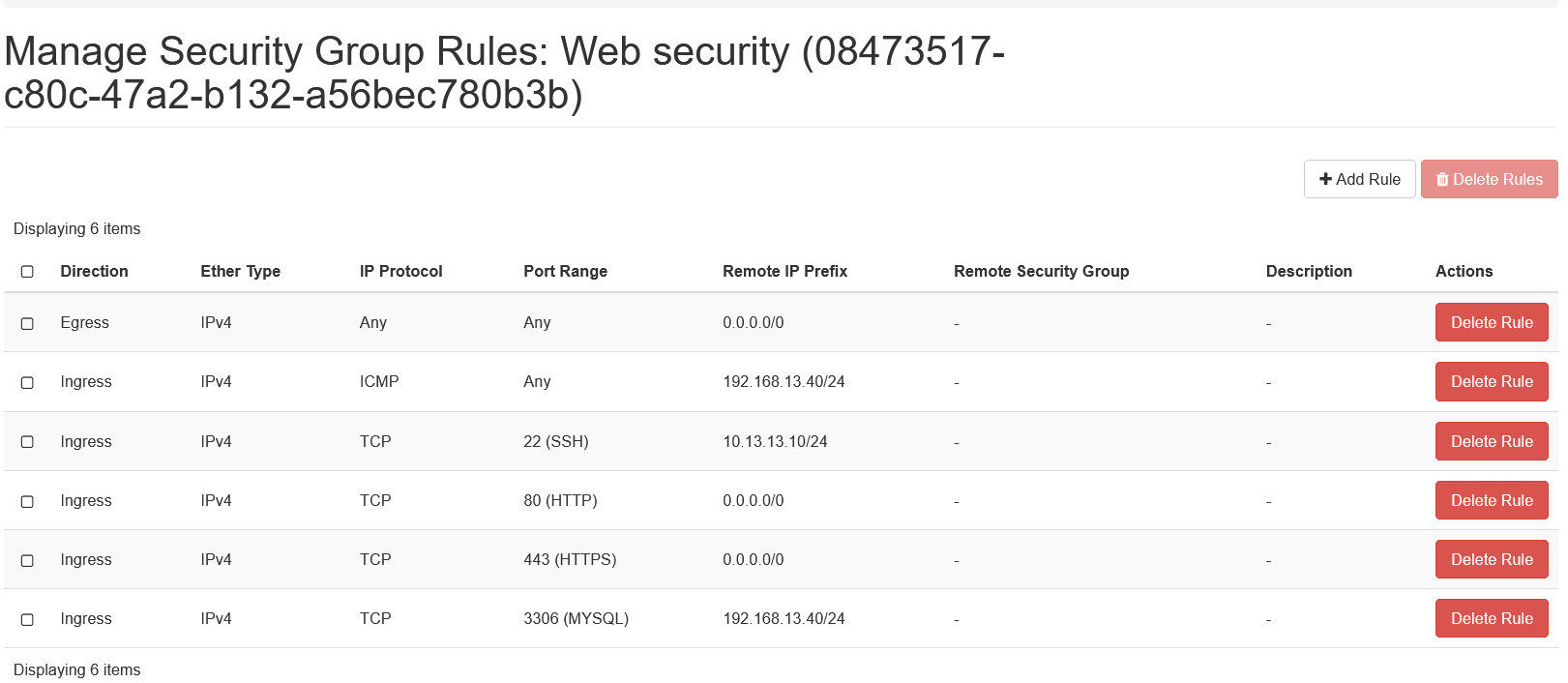Click the Description column header
This screenshot has width=1568, height=683.
(x=1309, y=271)
